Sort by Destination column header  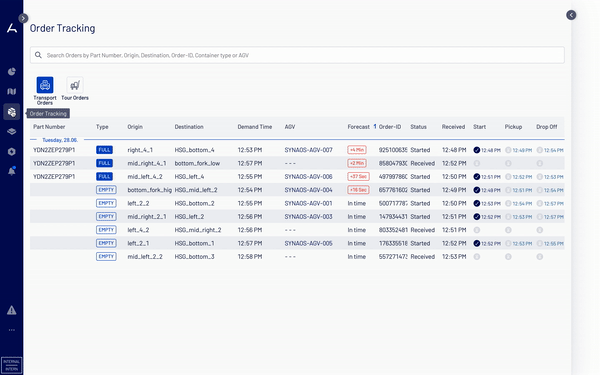(189, 127)
